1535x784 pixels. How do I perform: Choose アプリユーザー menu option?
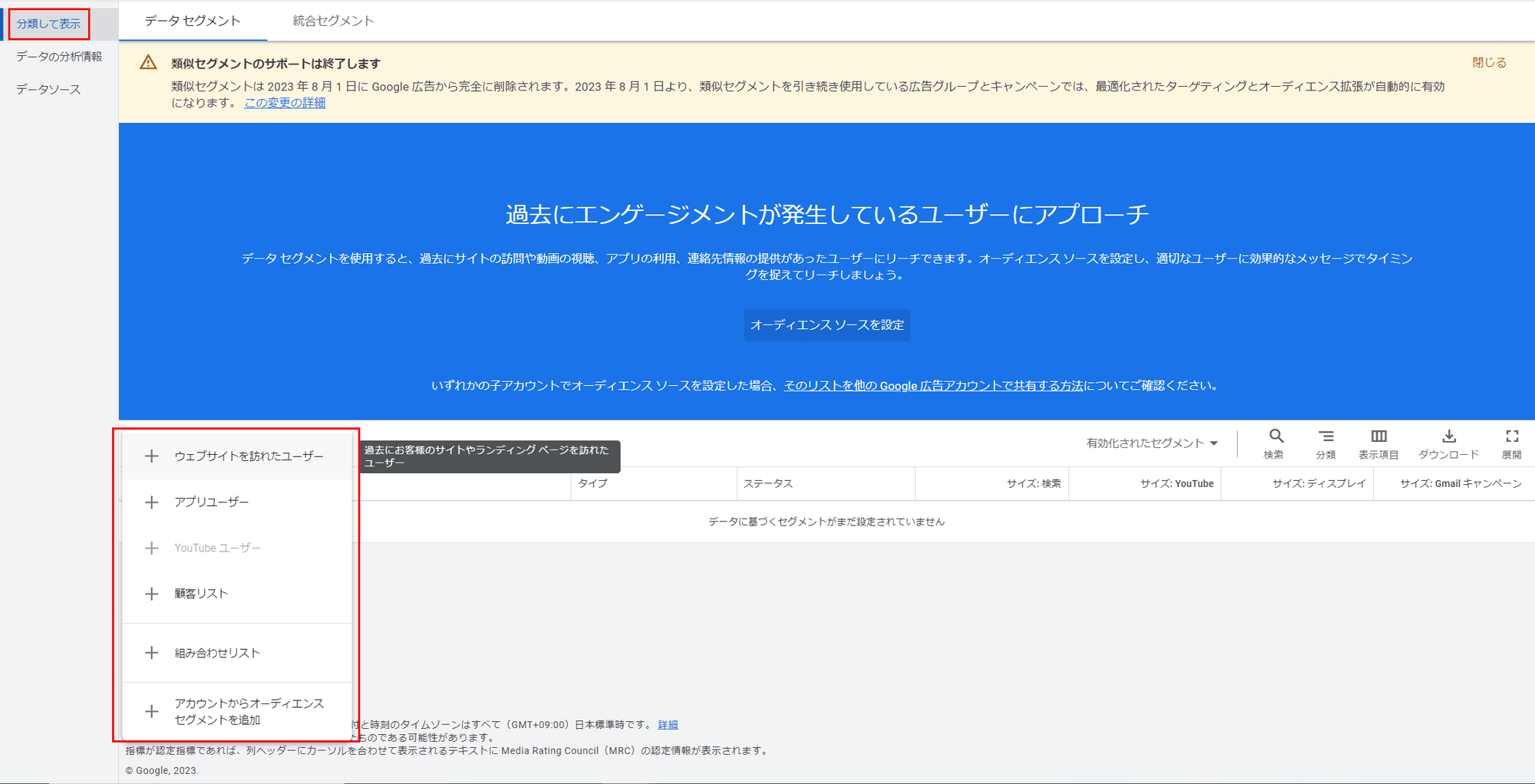click(237, 502)
